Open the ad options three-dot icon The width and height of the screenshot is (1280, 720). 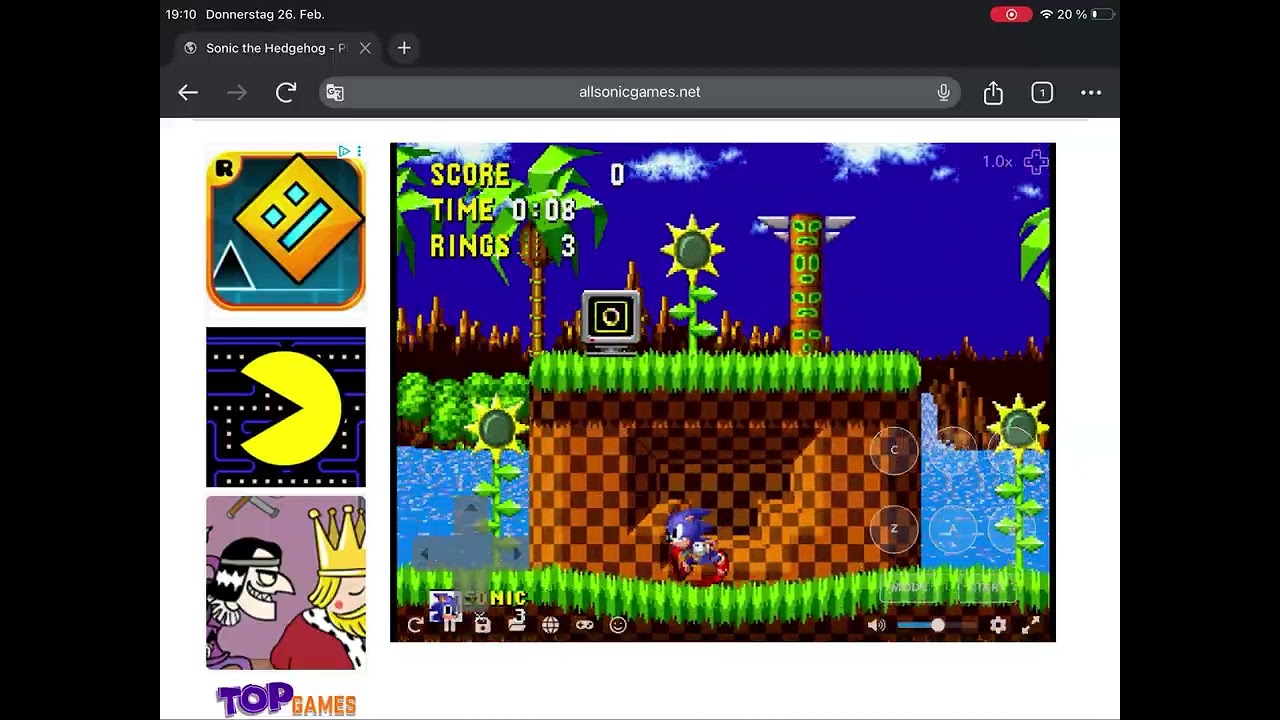tap(359, 151)
